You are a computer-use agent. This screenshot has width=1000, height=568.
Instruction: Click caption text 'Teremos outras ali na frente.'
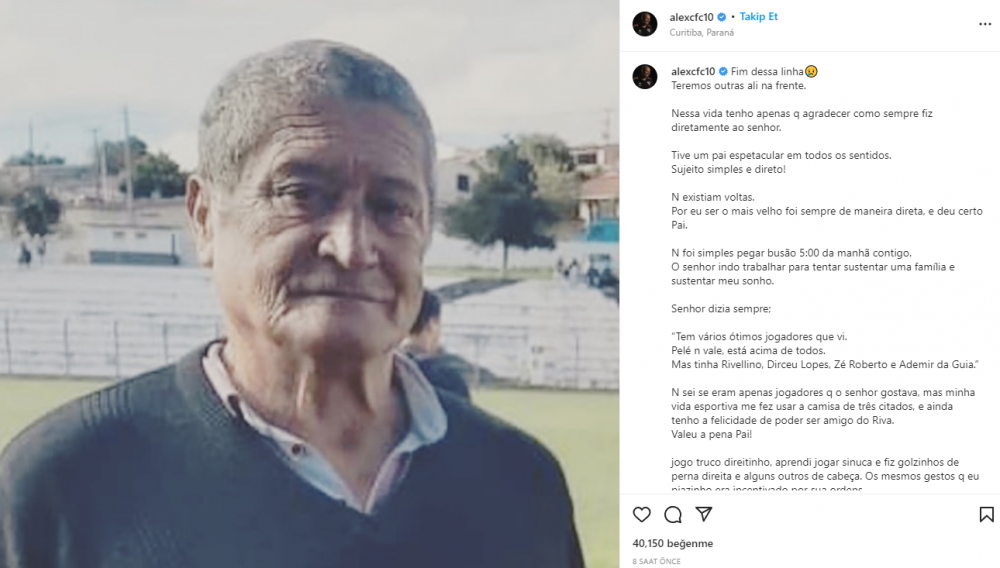pyautogui.click(x=739, y=85)
